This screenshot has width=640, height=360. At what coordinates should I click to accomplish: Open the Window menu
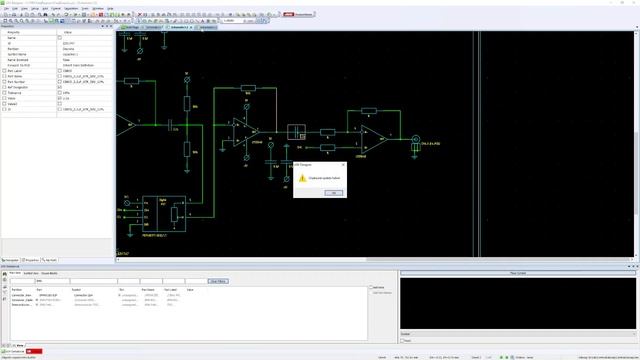point(98,9)
